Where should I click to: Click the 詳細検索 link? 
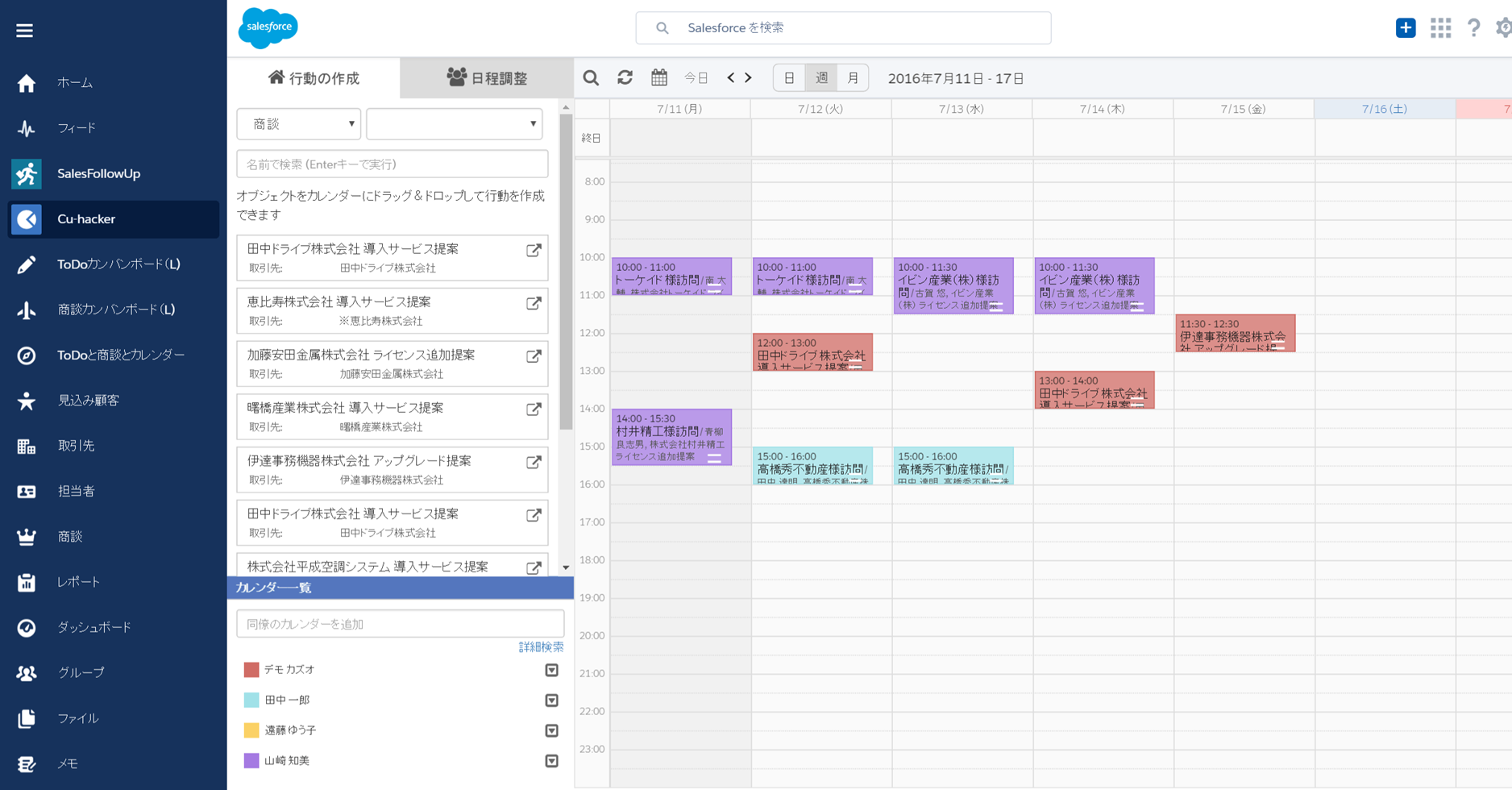click(541, 647)
